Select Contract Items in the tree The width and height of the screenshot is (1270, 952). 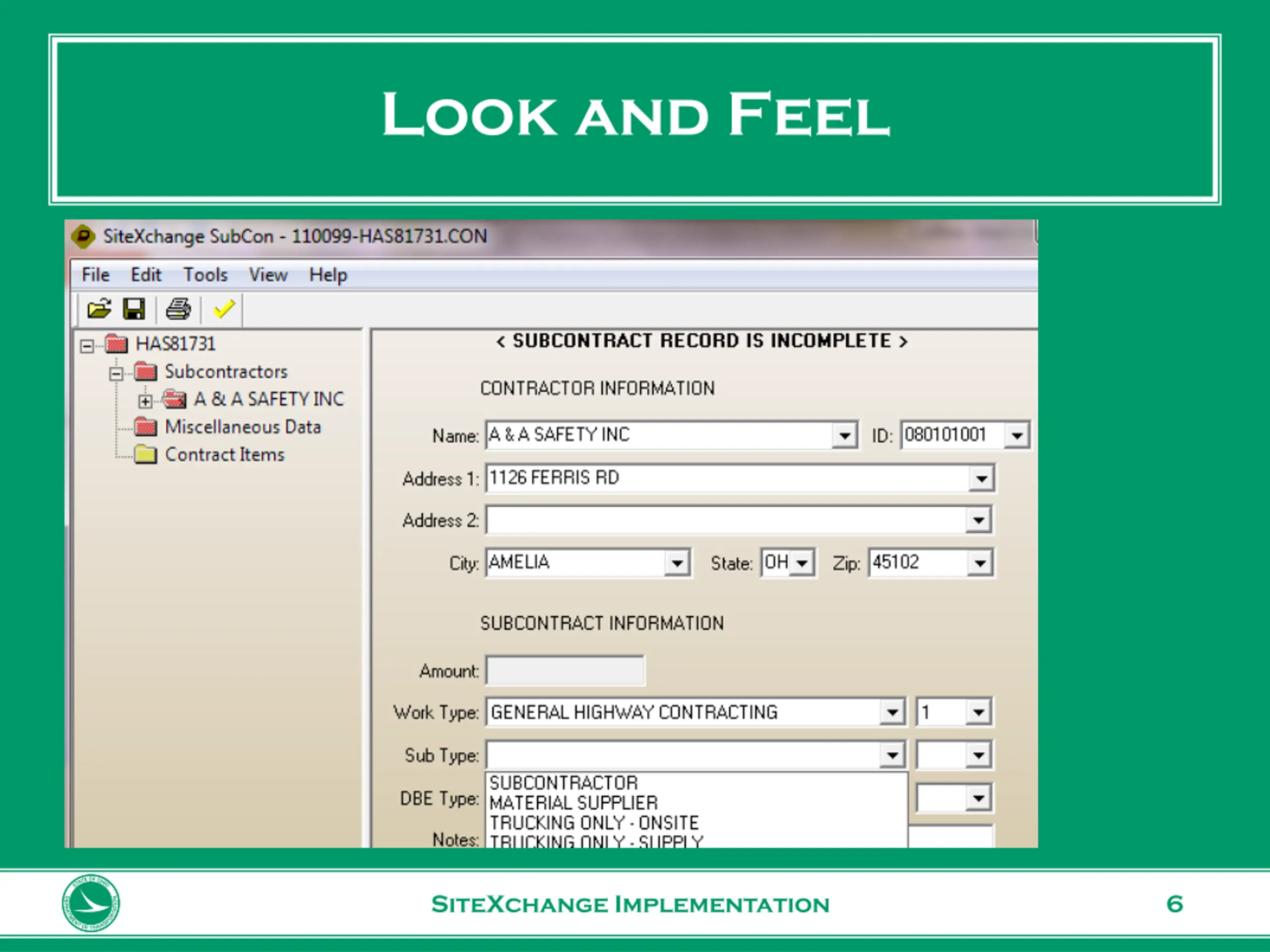coord(225,454)
